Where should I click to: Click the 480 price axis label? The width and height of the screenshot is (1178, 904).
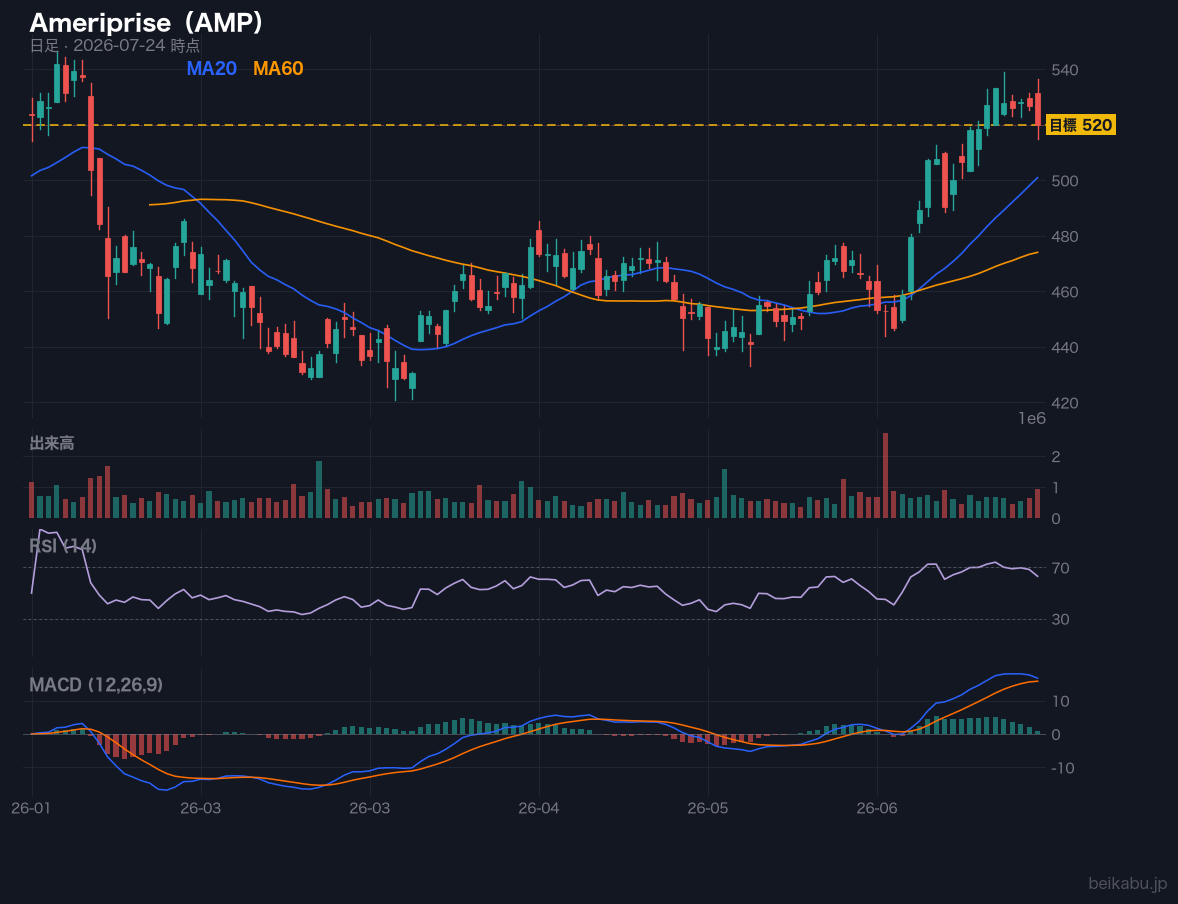tap(1065, 237)
